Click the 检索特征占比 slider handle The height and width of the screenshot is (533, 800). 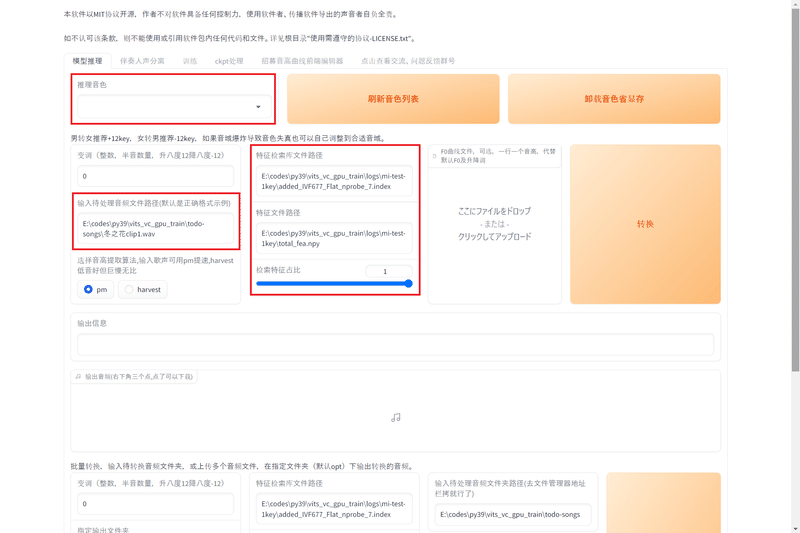(x=408, y=284)
